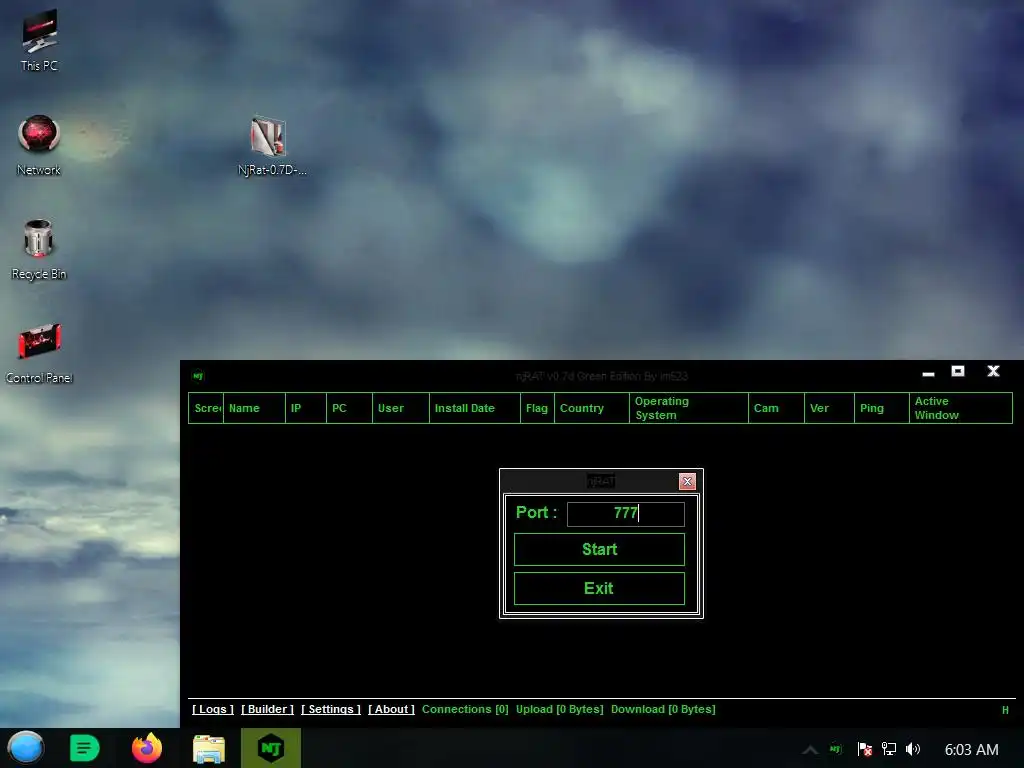Select the NJ app taskbar button

pos(271,748)
